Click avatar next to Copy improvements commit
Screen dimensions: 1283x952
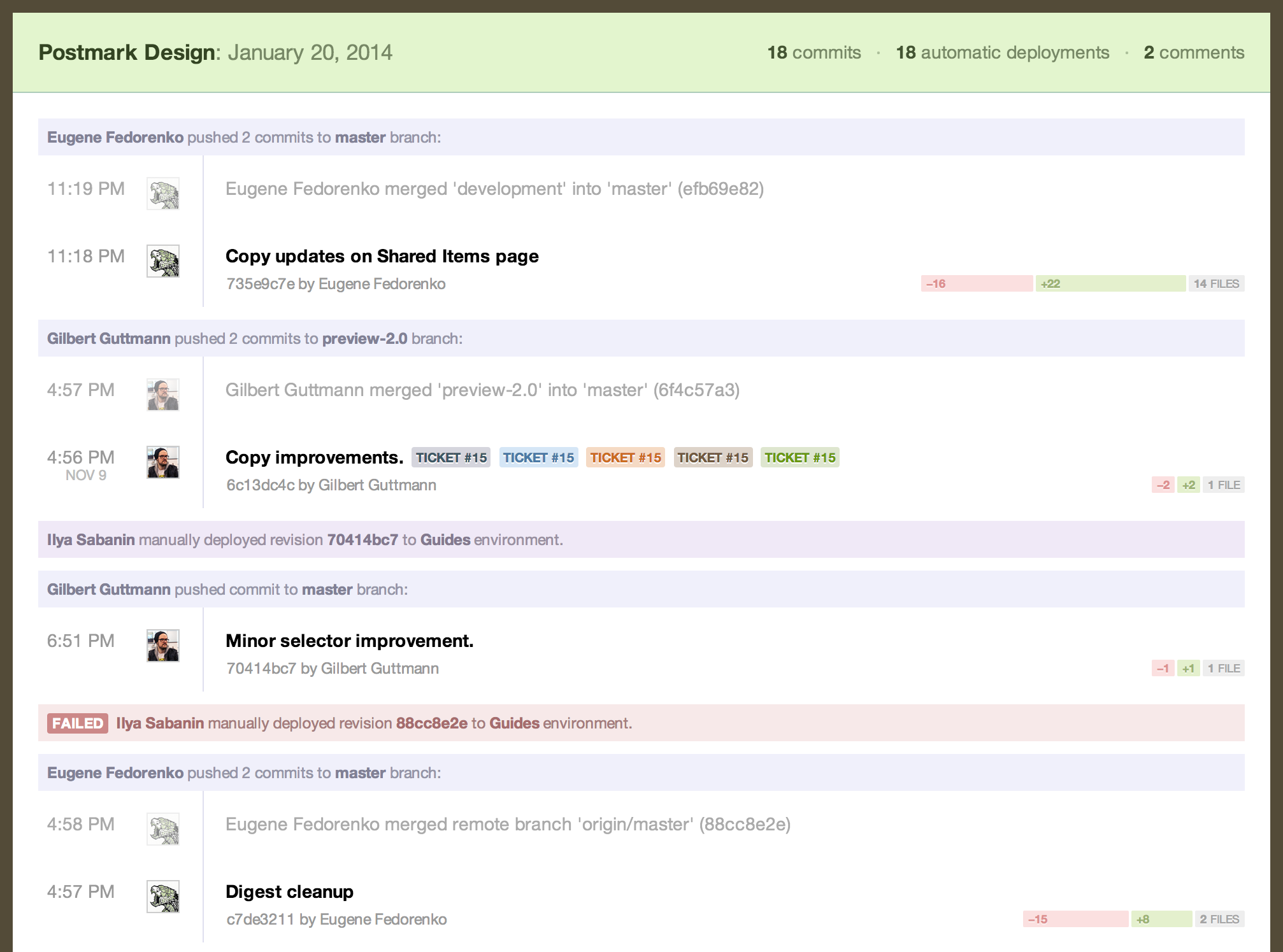pos(163,462)
